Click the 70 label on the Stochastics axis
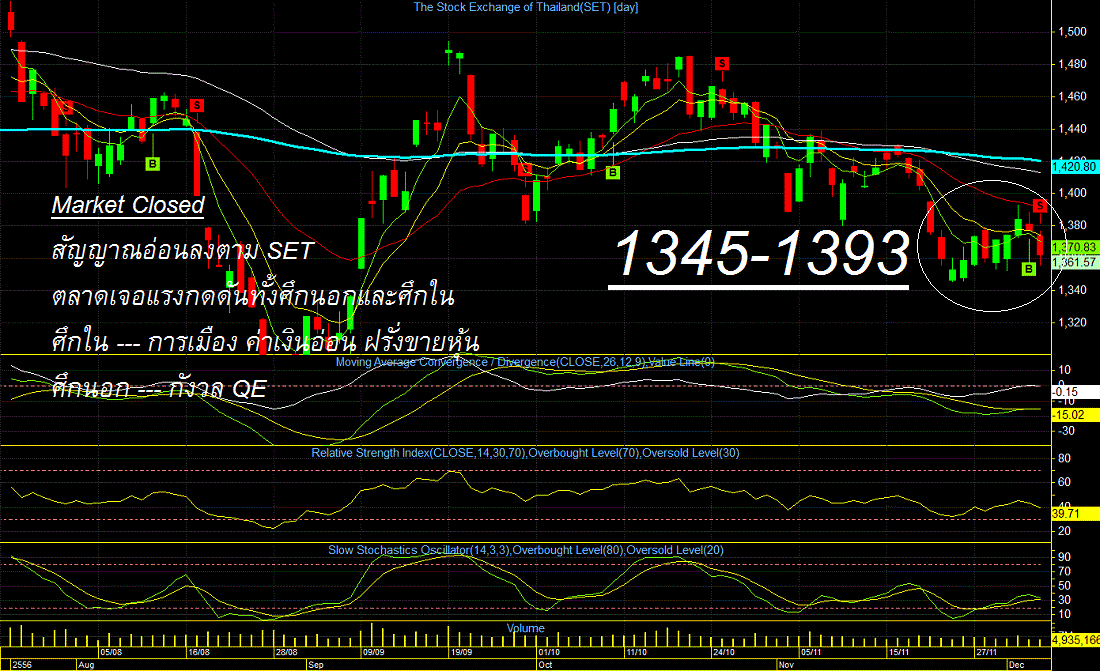 click(x=1064, y=571)
